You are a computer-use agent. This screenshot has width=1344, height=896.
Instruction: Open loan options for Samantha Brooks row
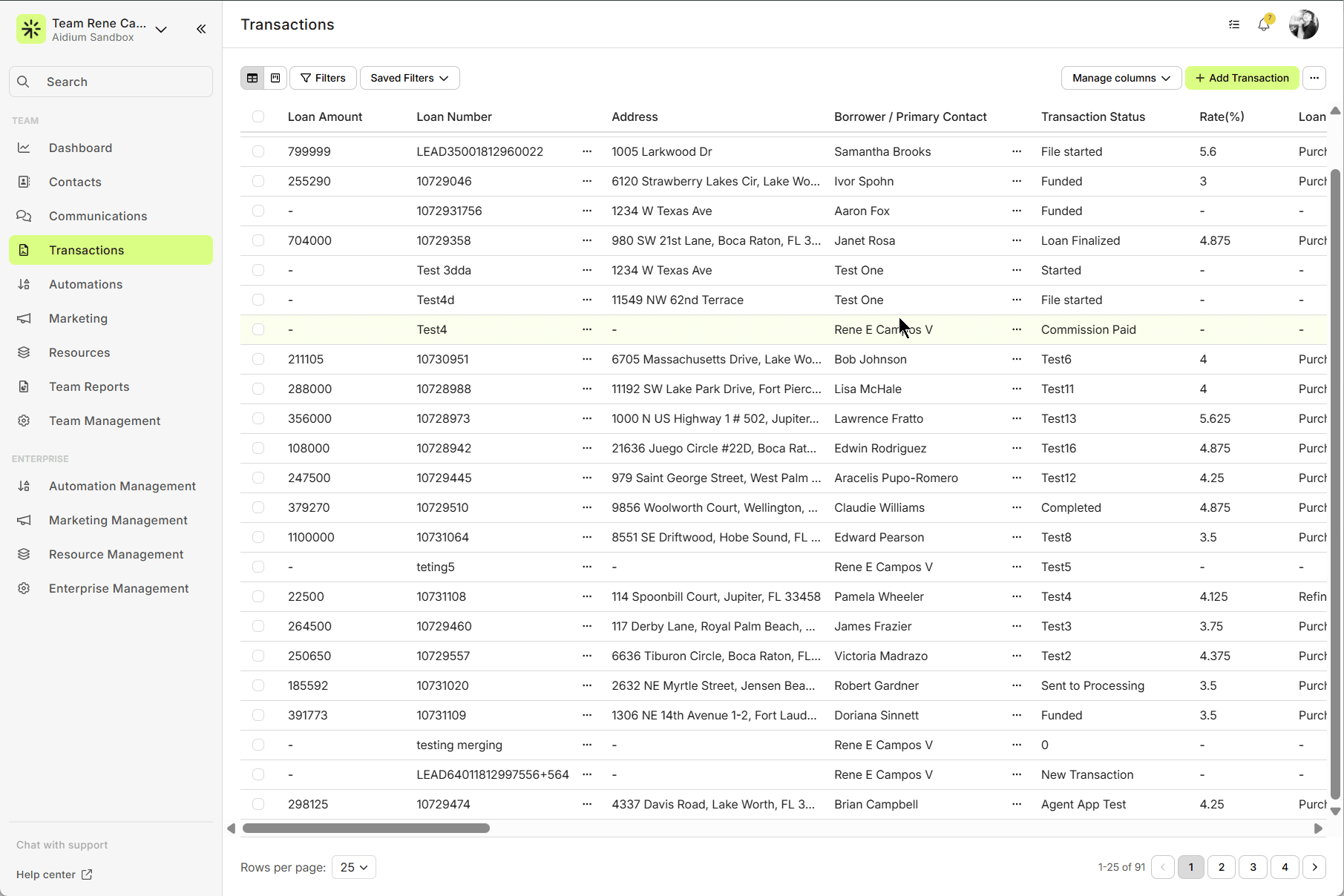click(x=587, y=151)
